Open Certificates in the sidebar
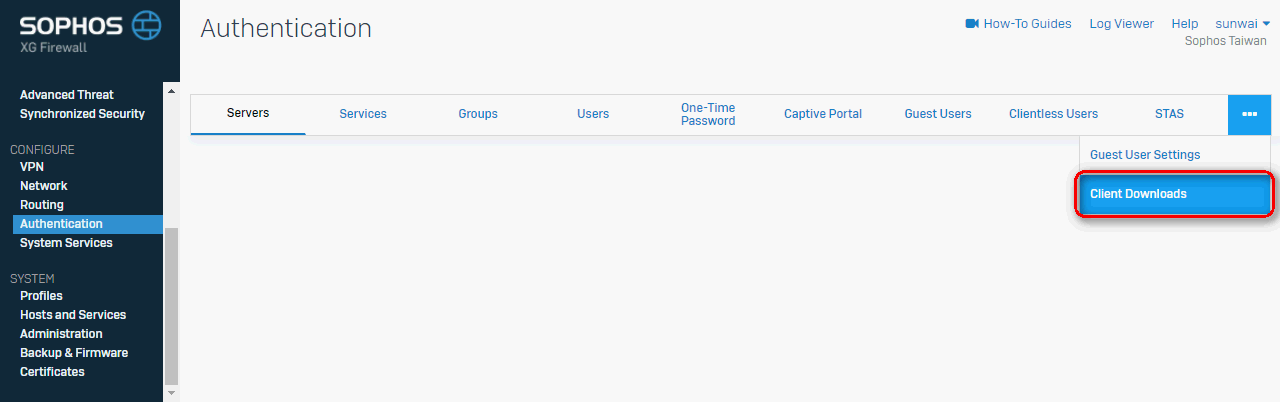 click(52, 372)
